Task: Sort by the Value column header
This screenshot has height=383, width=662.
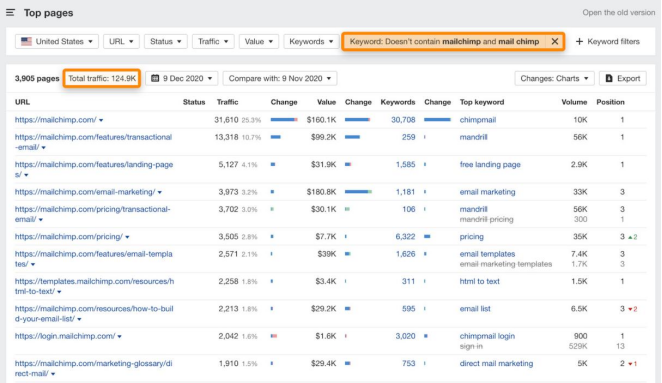Action: [326, 102]
